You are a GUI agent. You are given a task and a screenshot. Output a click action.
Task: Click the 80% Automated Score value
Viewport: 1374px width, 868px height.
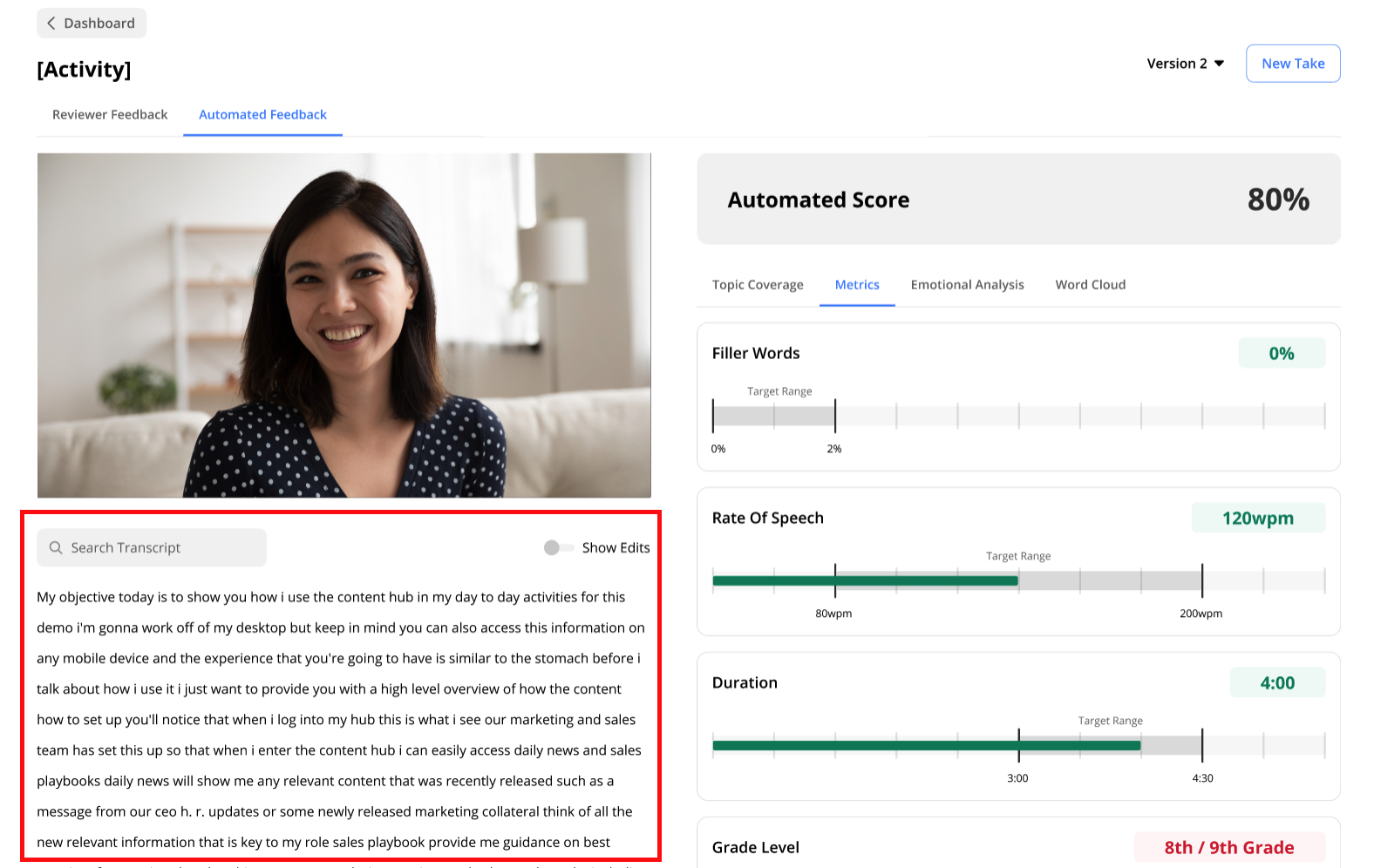click(x=1278, y=200)
